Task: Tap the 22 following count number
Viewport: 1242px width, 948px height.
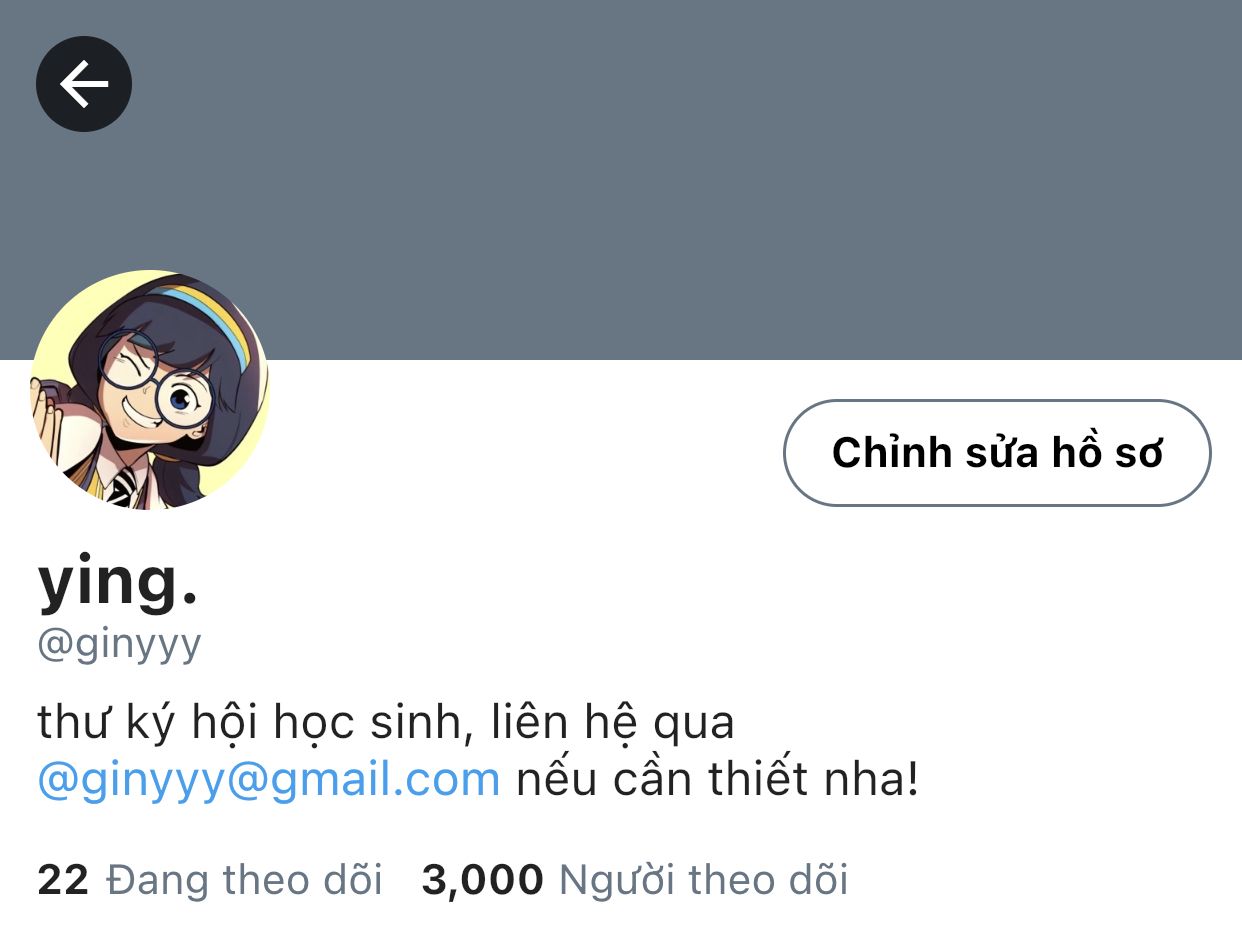Action: click(x=63, y=880)
